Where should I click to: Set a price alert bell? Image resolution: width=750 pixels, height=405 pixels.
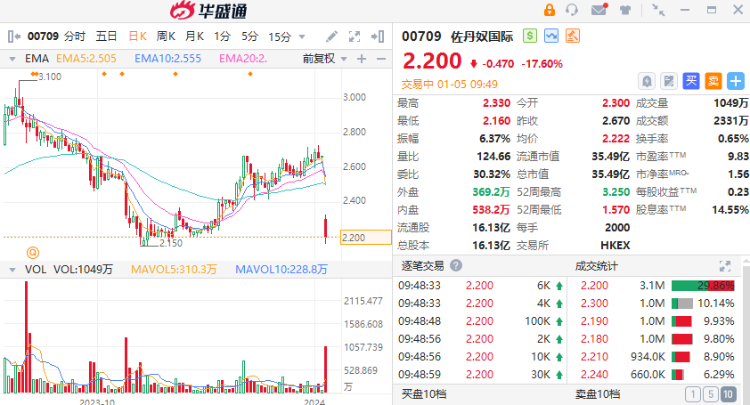[x=646, y=81]
